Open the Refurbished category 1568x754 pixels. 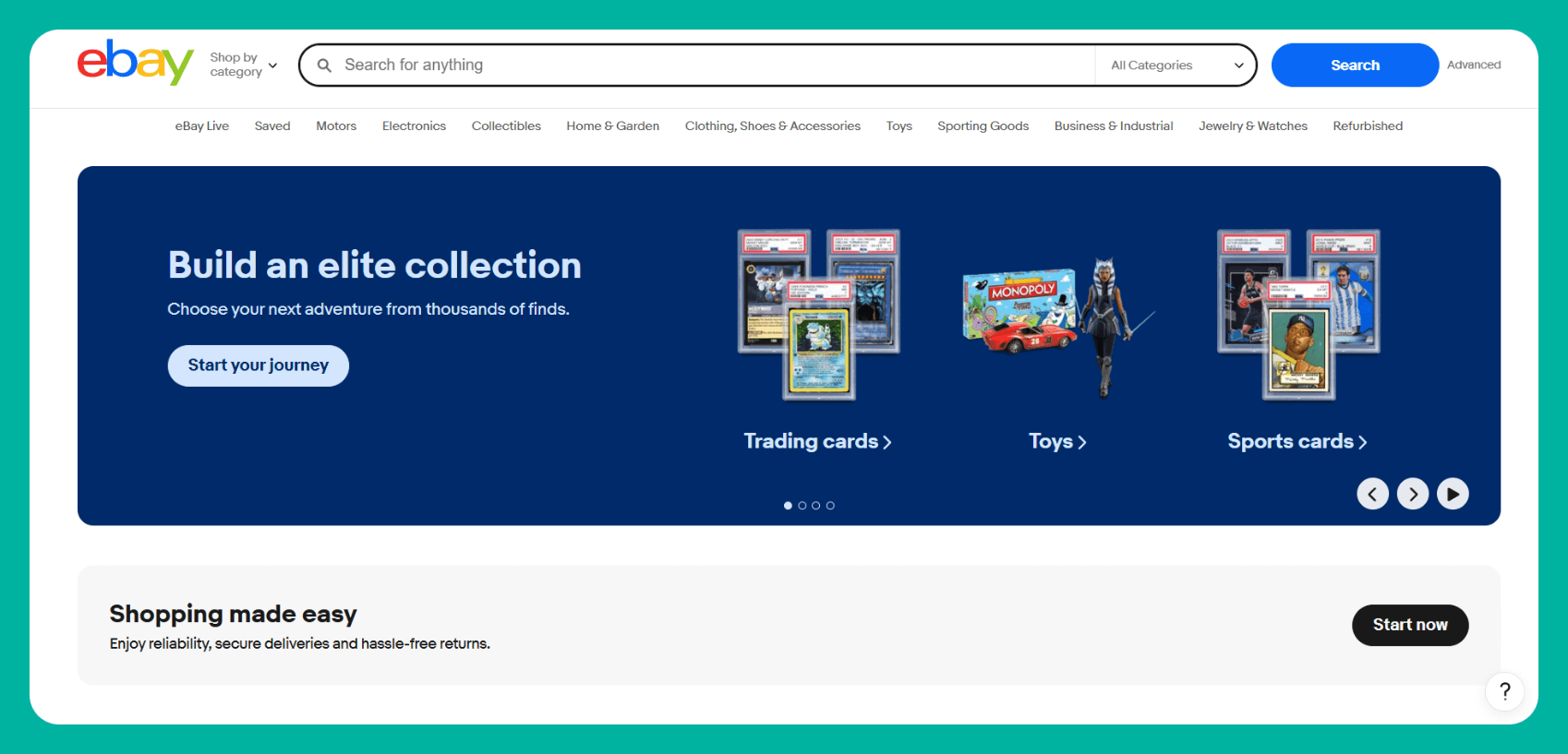(1368, 126)
